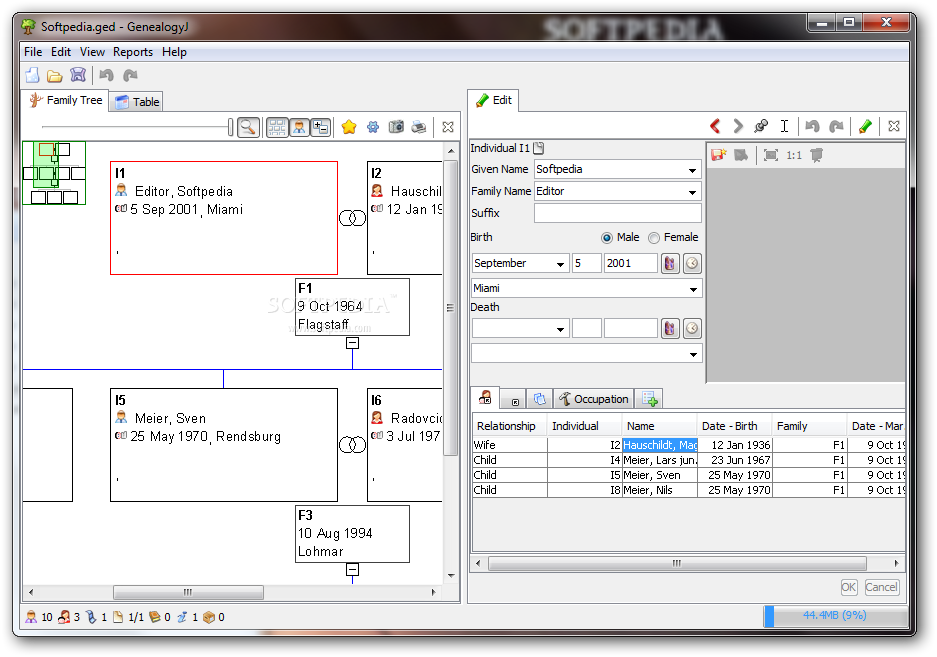
Task: Go back with the red left arrow in Edit
Action: click(715, 126)
